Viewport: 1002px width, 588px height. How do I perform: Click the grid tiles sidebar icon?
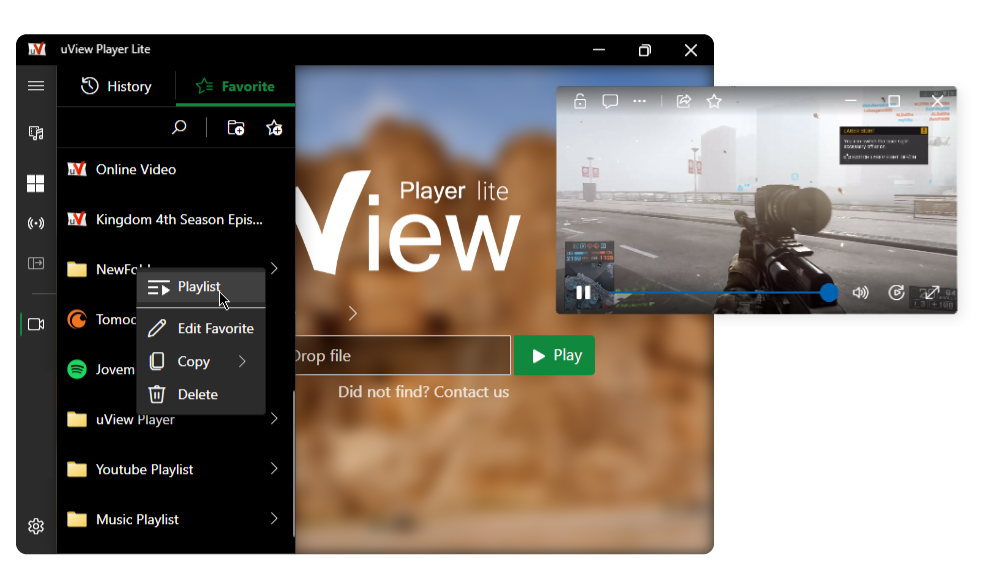(36, 183)
